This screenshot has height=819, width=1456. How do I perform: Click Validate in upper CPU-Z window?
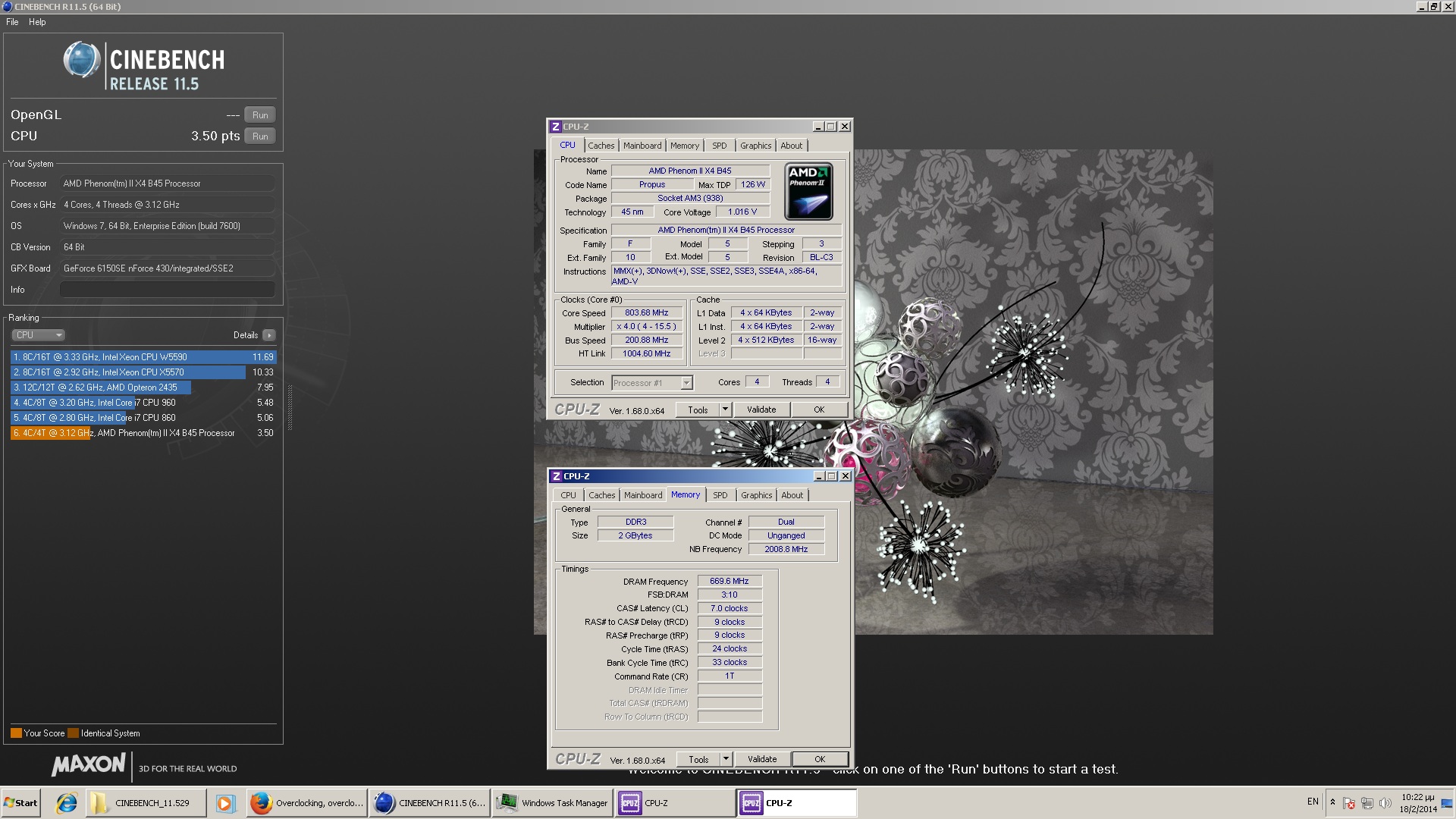click(761, 409)
